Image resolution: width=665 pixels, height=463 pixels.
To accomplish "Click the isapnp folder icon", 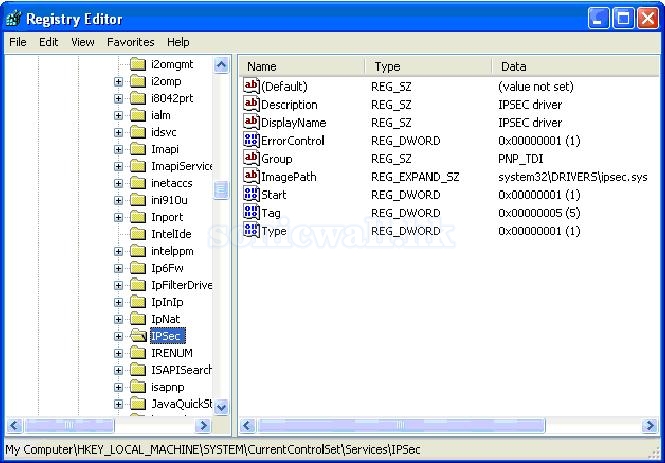I will click(138, 387).
